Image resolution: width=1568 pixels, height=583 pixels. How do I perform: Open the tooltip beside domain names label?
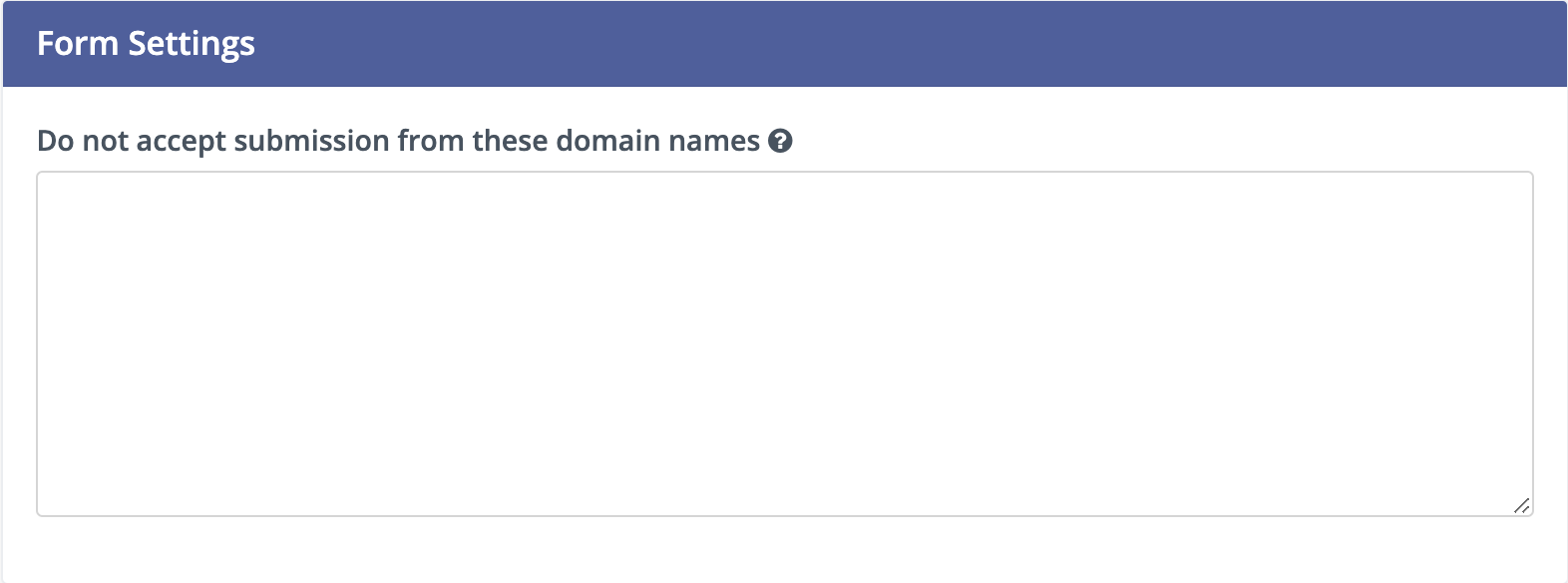[780, 141]
